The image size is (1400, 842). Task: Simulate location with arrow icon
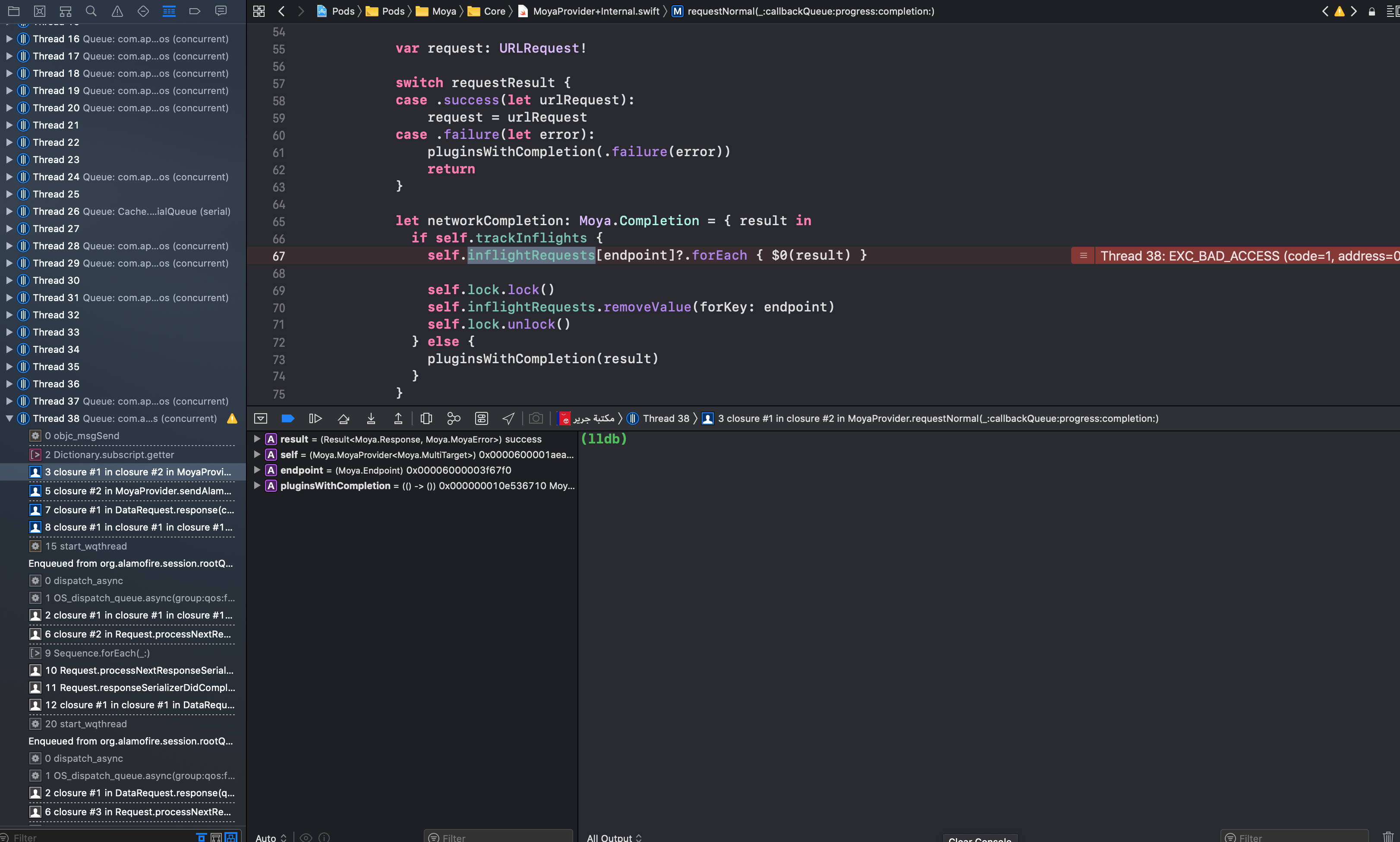pyautogui.click(x=508, y=419)
